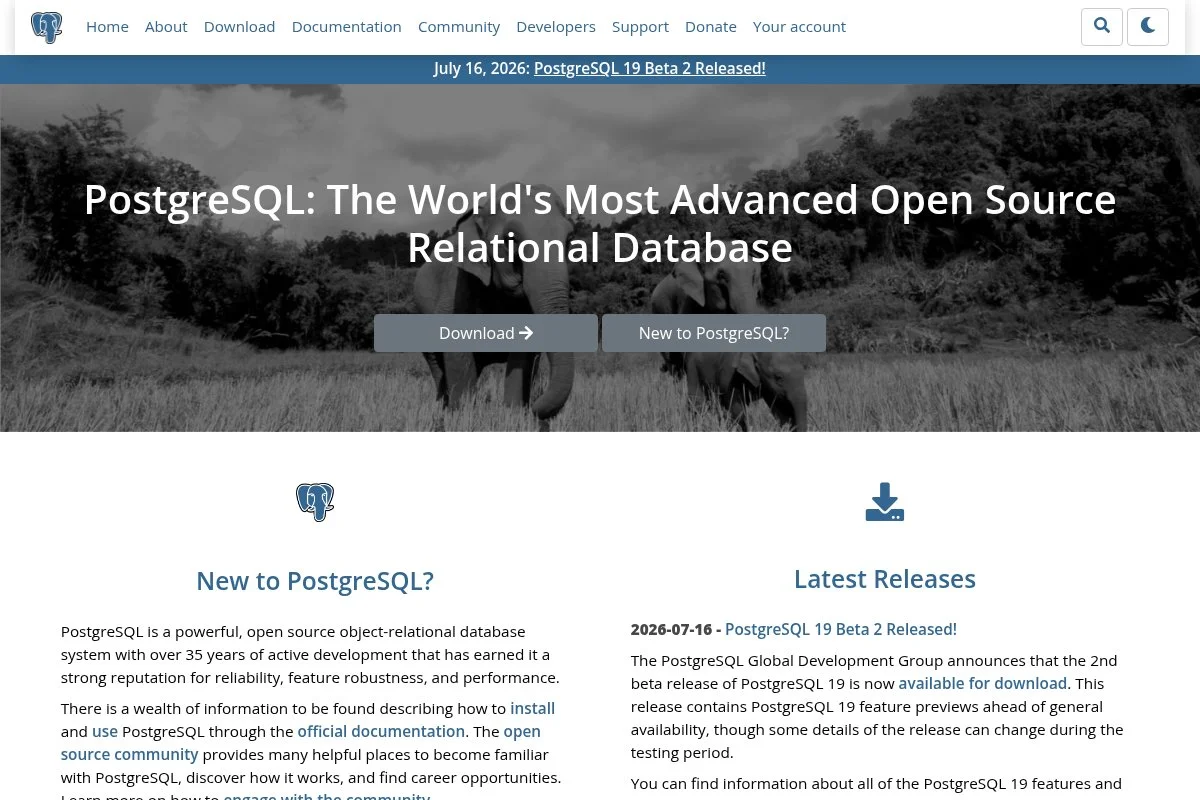This screenshot has height=800, width=1200.
Task: Click Donate in the navigation bar
Action: pyautogui.click(x=711, y=27)
